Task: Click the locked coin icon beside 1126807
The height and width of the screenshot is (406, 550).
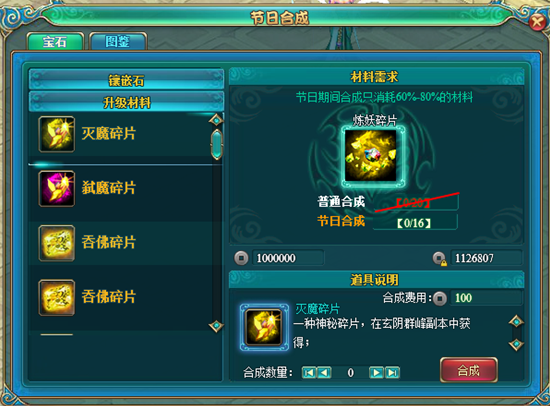Action: click(440, 259)
